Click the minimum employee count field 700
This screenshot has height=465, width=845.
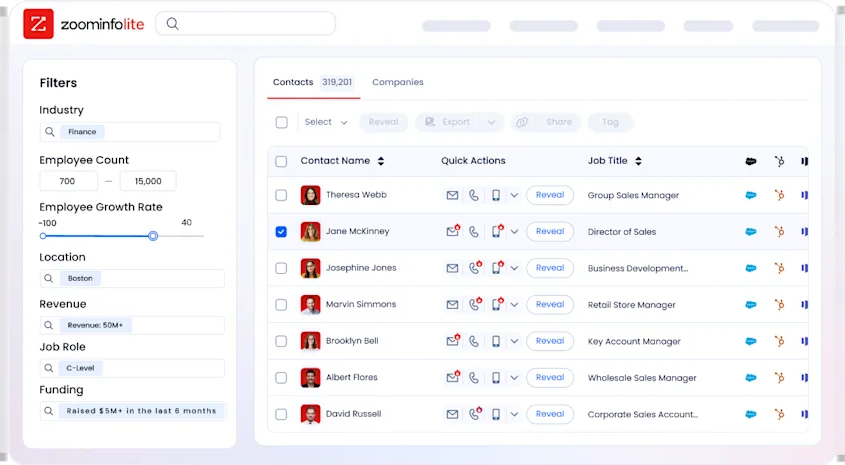(68, 181)
